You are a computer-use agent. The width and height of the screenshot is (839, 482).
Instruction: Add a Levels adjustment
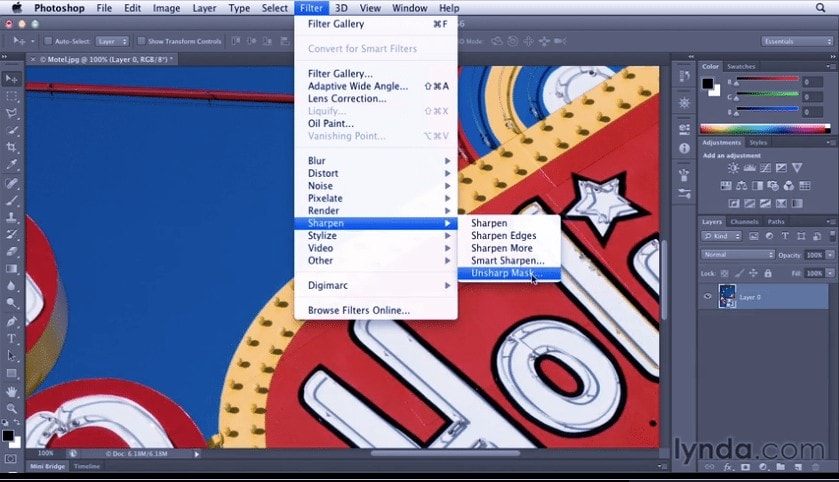[x=749, y=168]
